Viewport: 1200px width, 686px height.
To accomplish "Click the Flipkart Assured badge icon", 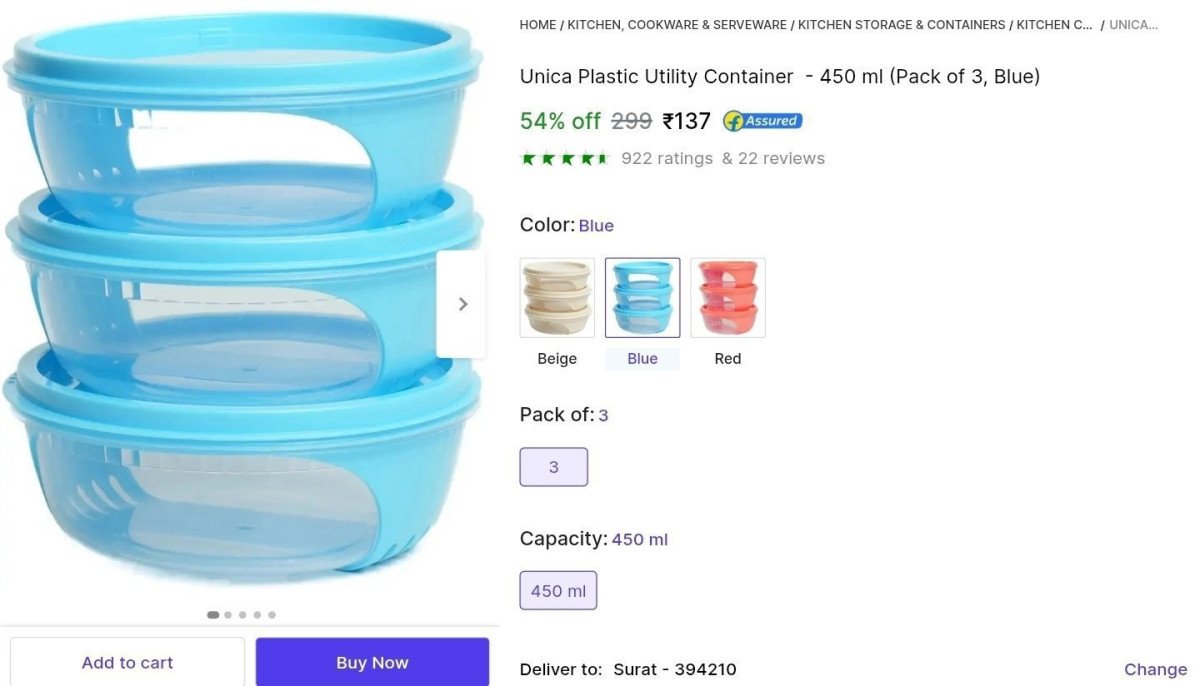I will pos(762,121).
